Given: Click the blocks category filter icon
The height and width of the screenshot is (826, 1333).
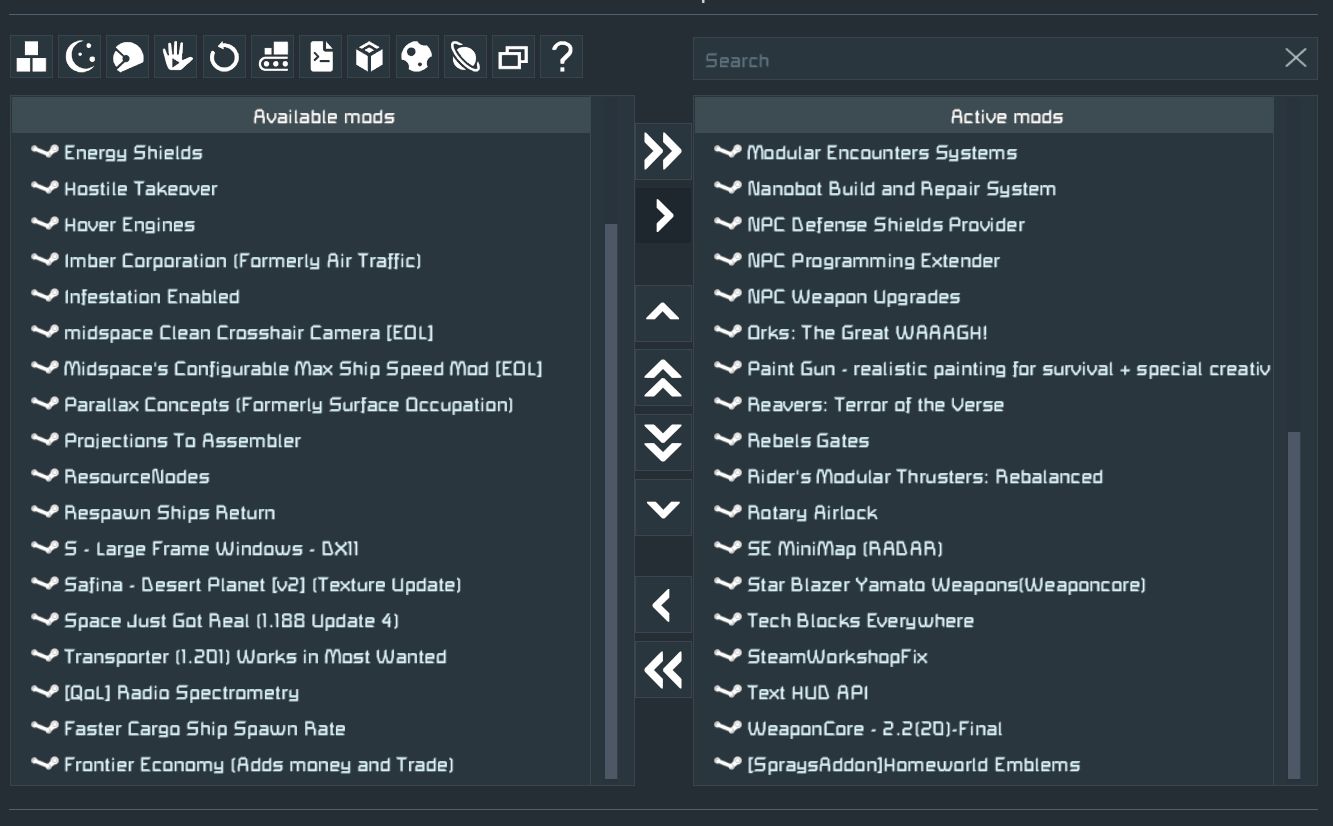Looking at the screenshot, I should click(x=31, y=57).
